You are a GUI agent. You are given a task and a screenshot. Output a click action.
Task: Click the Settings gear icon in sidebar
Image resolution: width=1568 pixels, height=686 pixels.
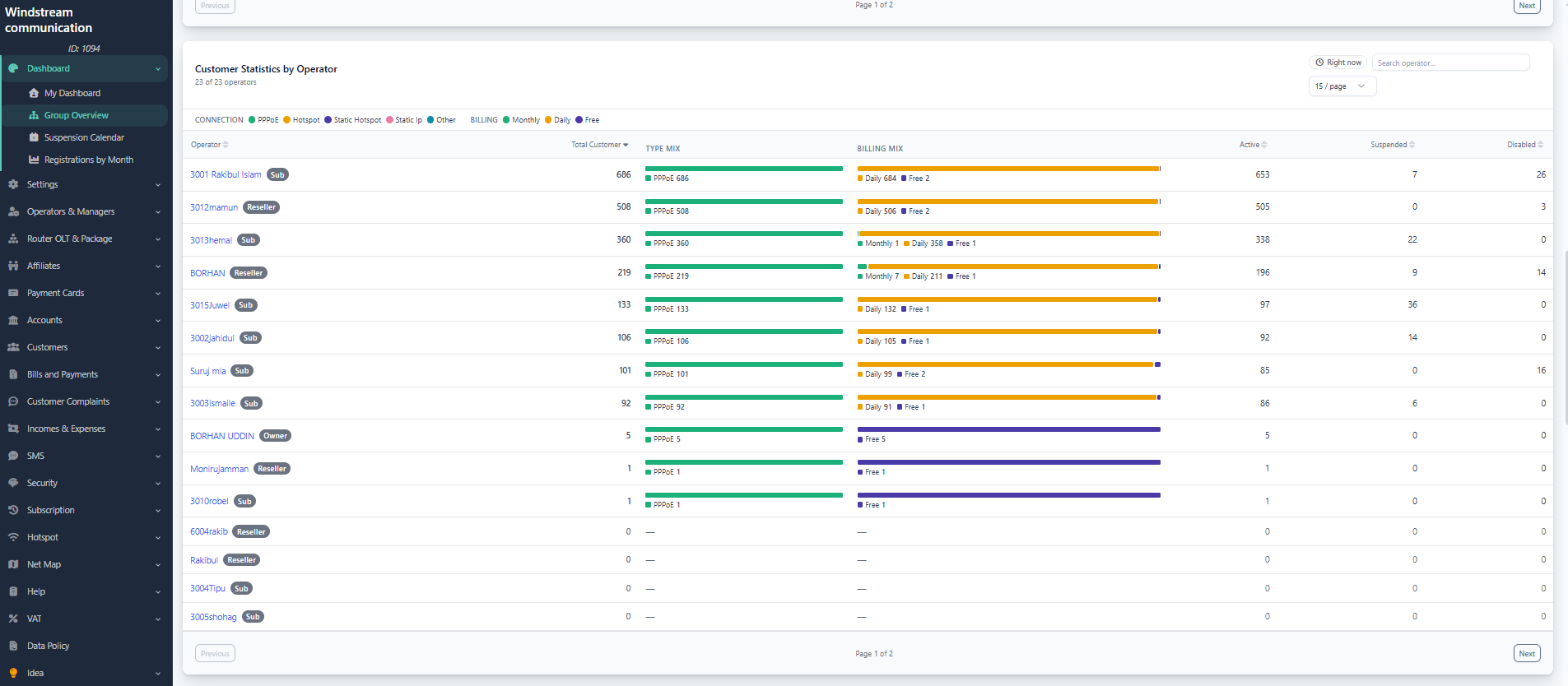coord(13,184)
